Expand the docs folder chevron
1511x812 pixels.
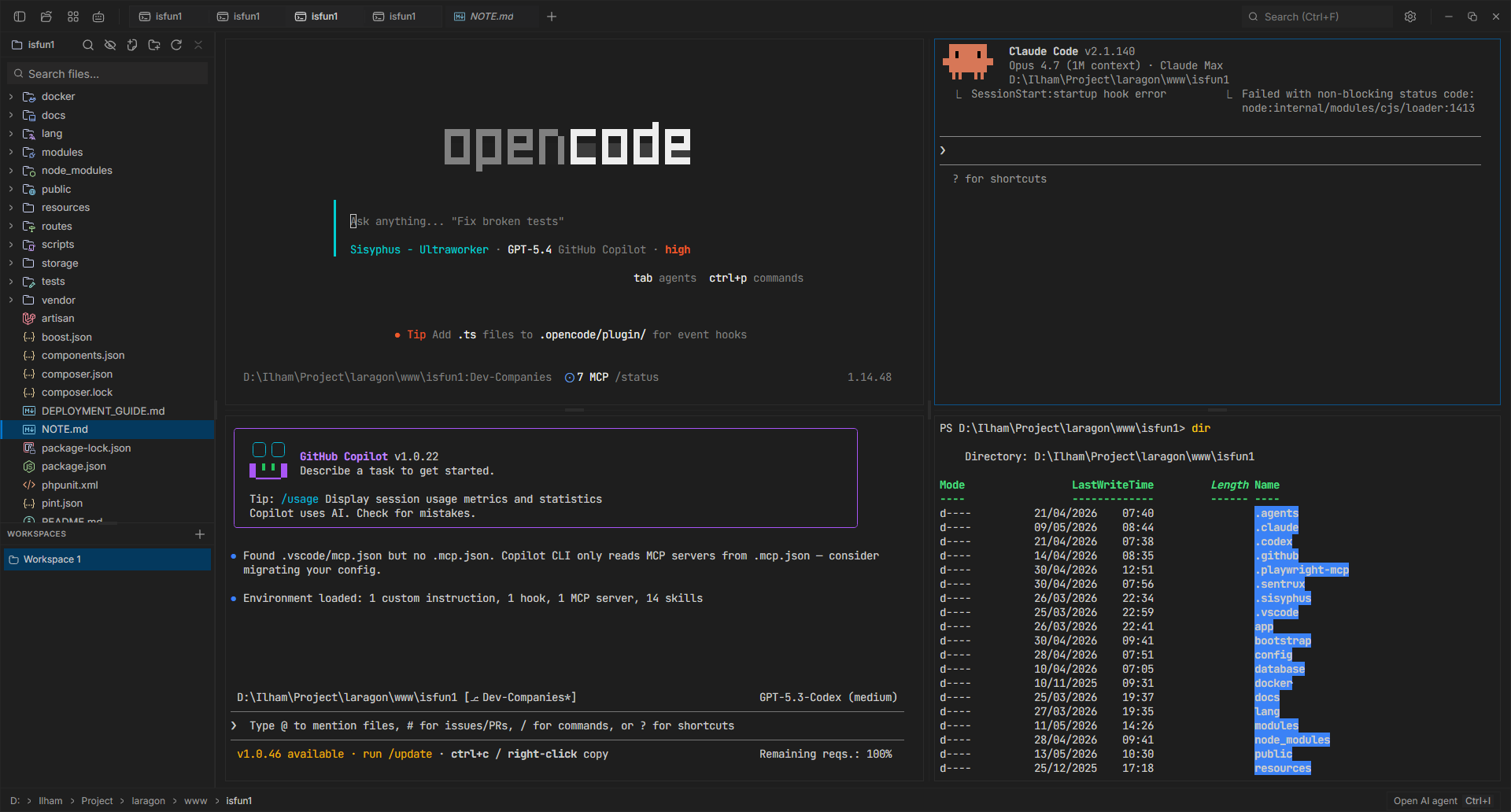11,115
